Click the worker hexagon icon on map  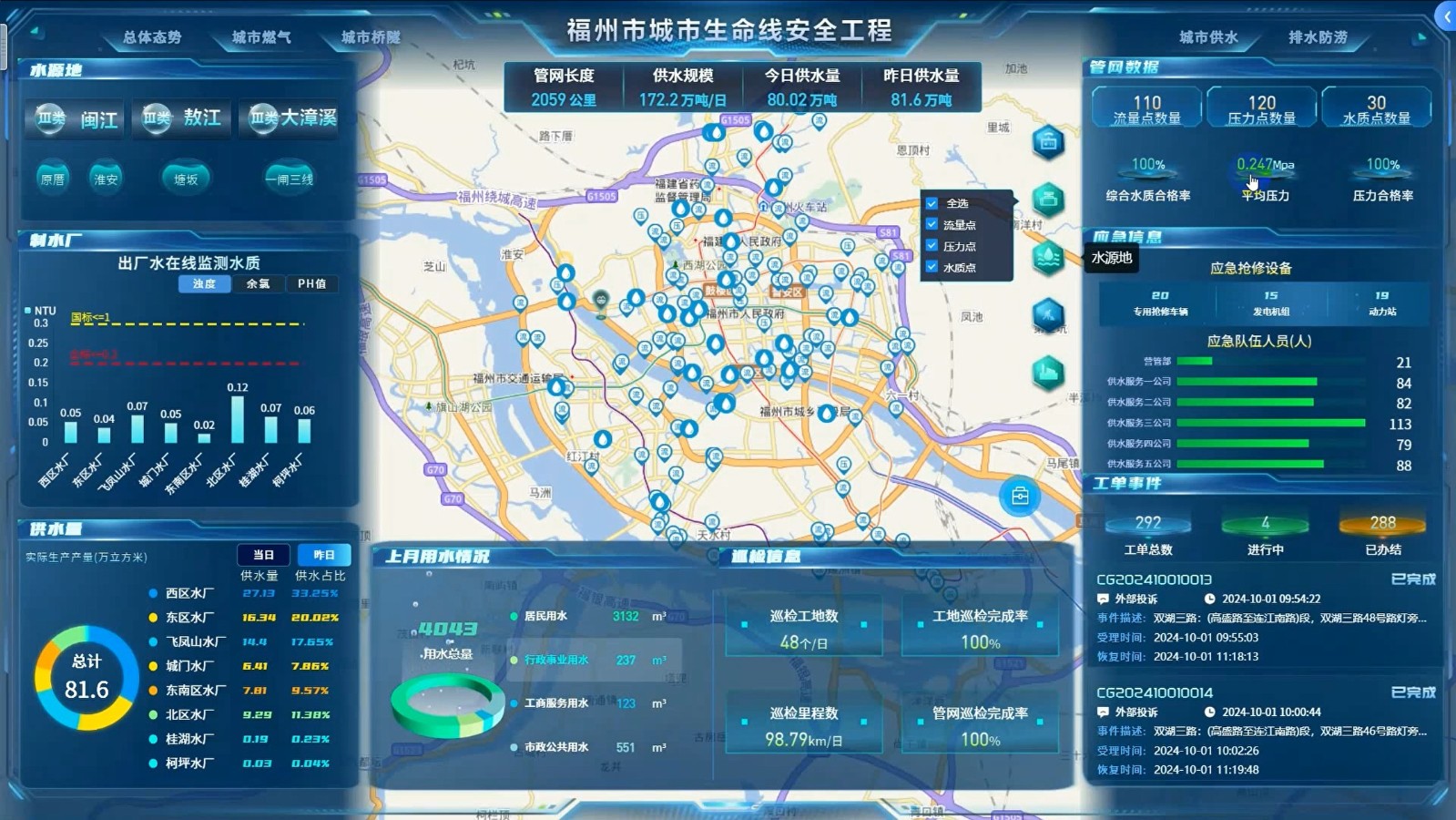[1048, 315]
